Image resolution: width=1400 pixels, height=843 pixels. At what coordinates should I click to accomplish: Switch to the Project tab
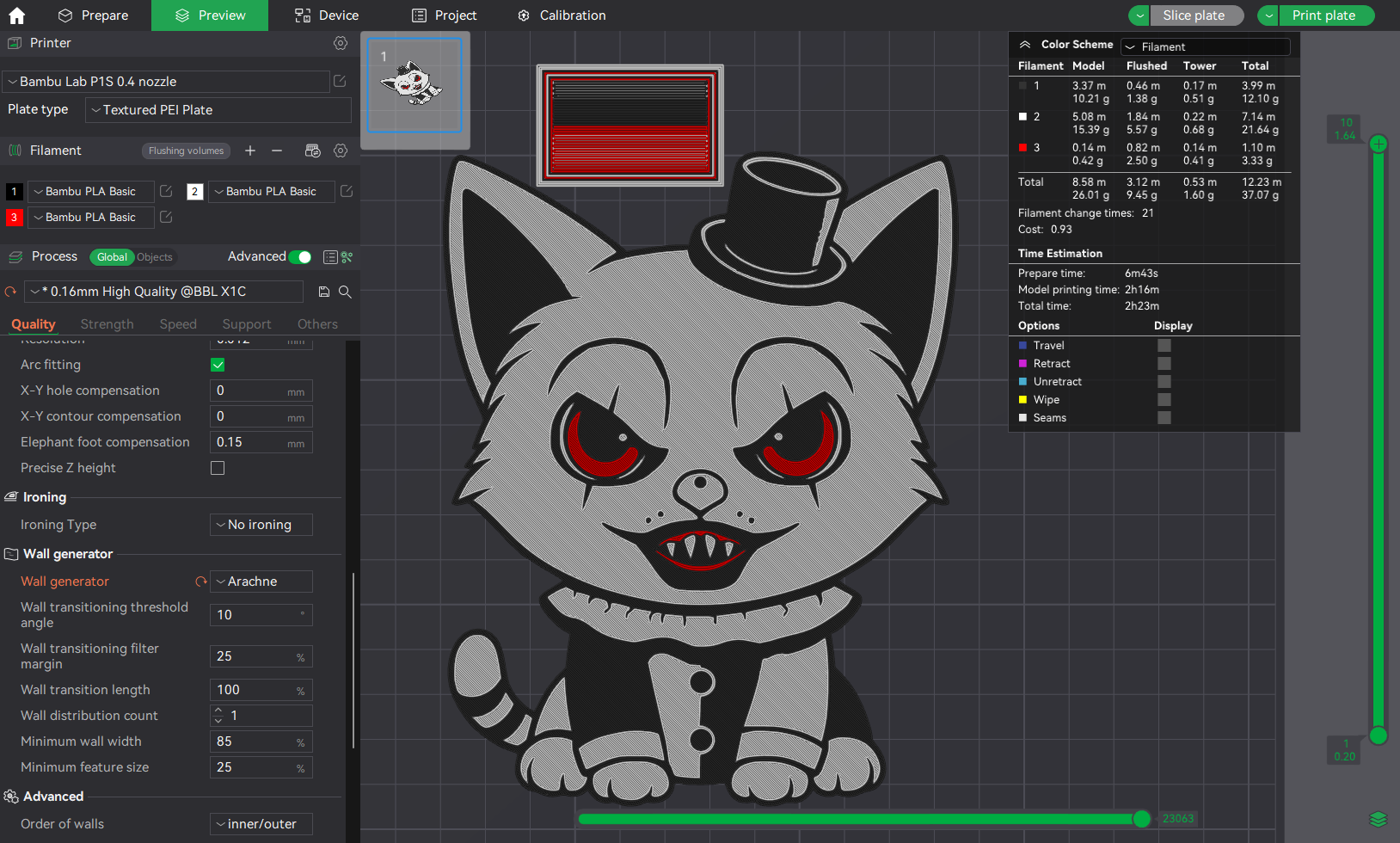click(x=444, y=15)
